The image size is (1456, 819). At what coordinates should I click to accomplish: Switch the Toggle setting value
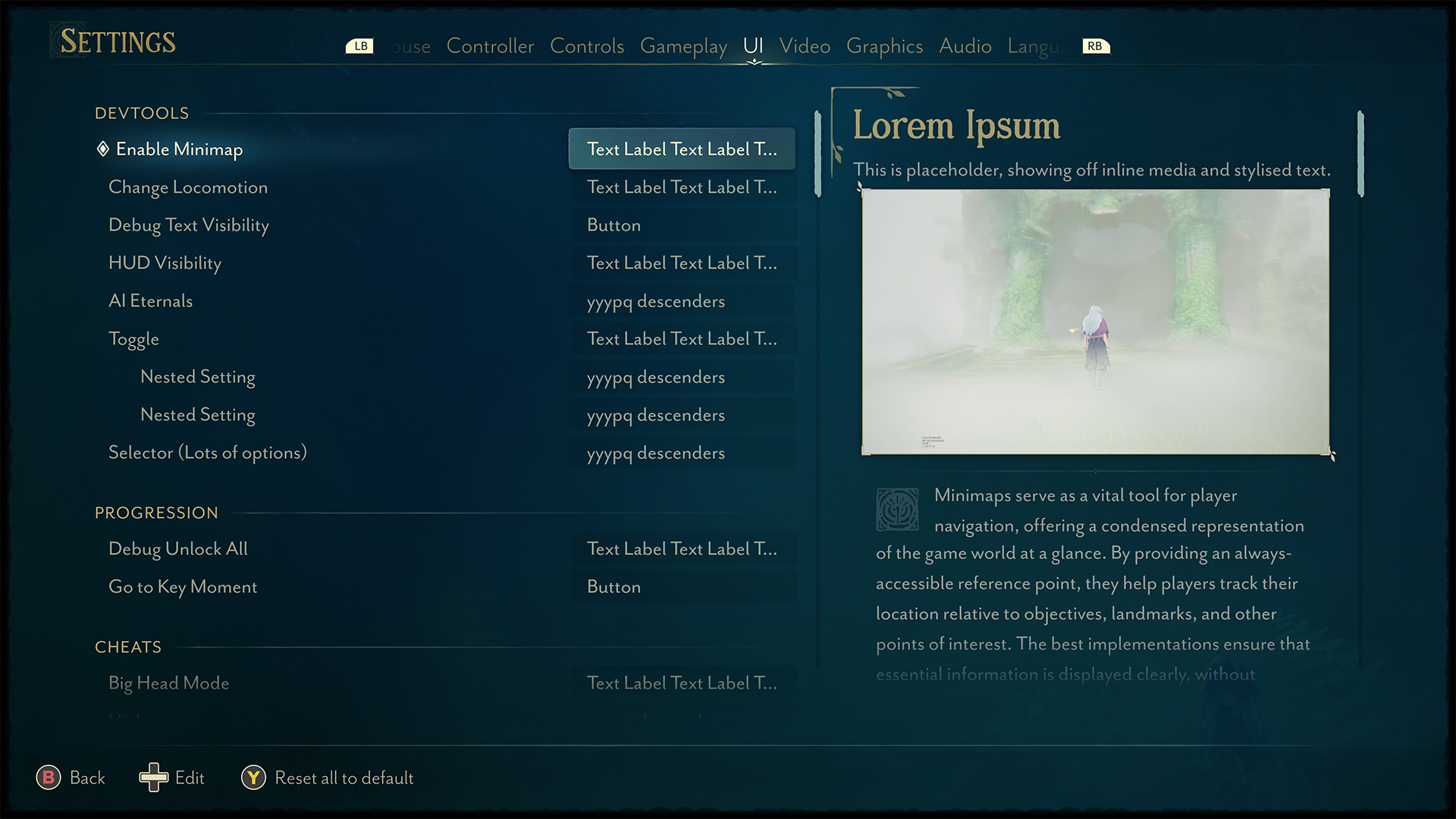pyautogui.click(x=681, y=339)
